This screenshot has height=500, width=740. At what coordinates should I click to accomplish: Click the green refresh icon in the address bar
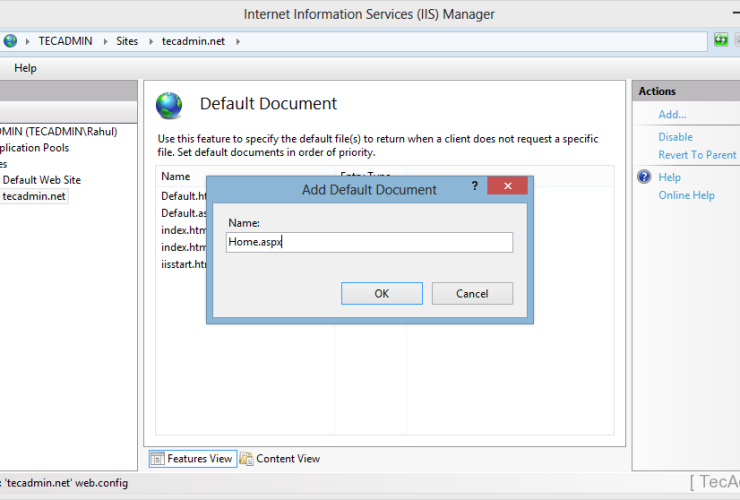click(x=720, y=41)
